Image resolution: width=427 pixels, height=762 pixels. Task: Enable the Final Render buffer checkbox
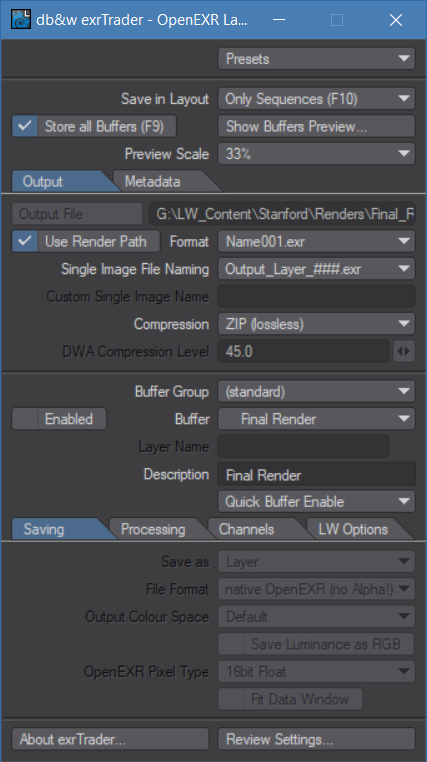(59, 419)
